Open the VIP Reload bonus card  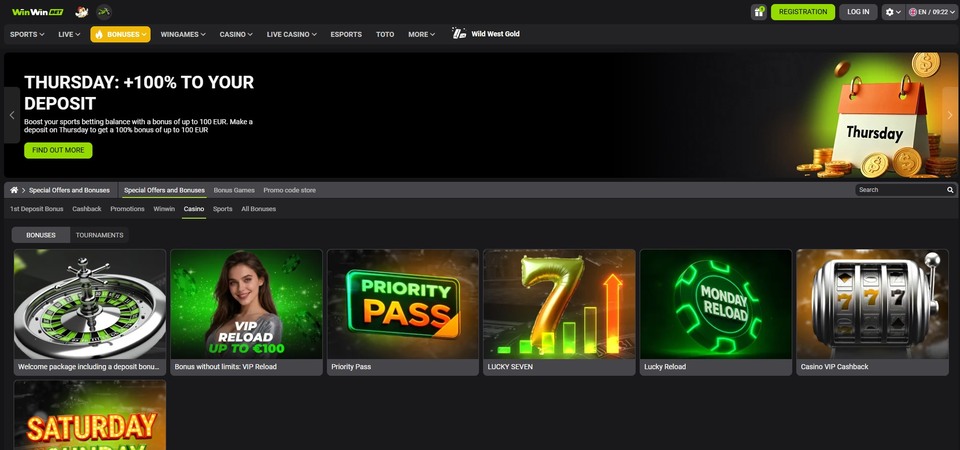tap(246, 304)
